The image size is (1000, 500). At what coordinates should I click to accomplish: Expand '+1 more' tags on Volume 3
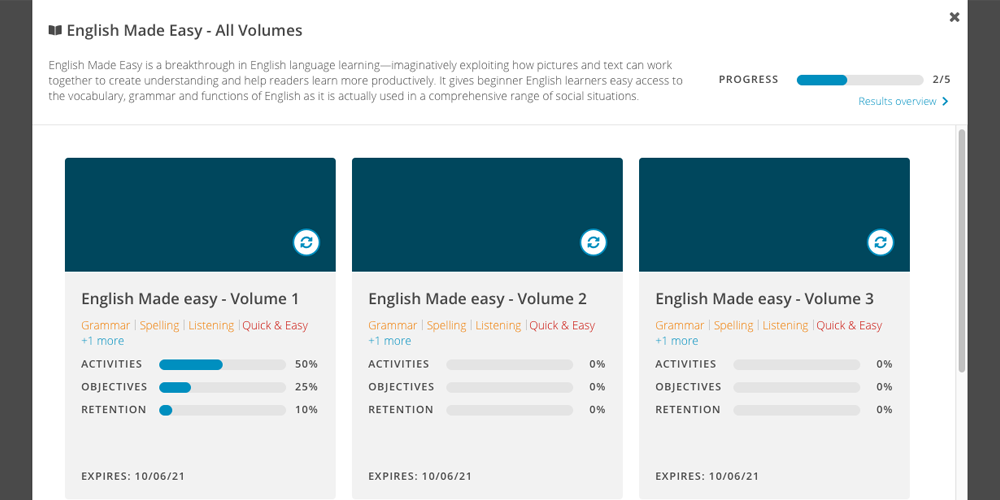coord(677,341)
